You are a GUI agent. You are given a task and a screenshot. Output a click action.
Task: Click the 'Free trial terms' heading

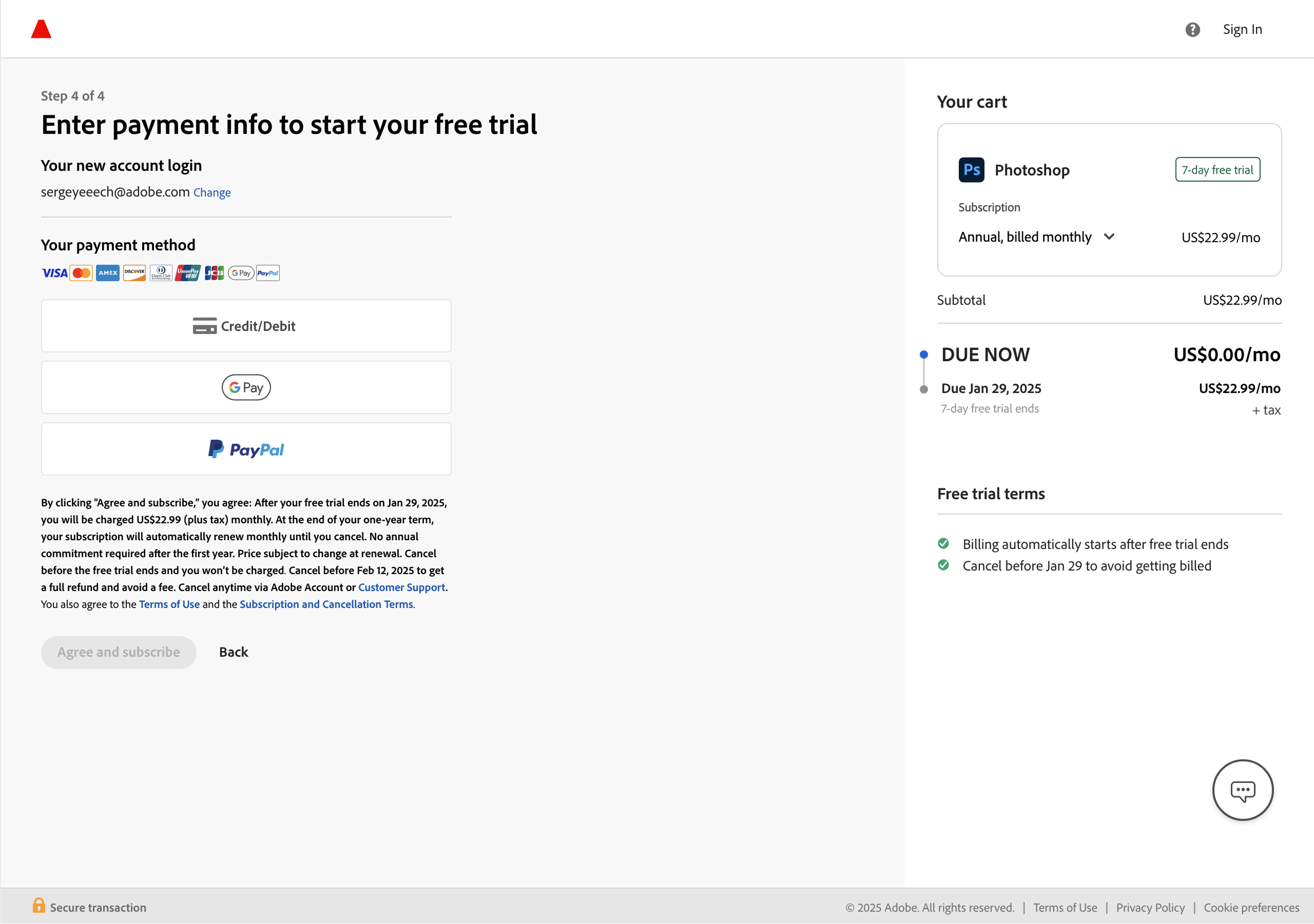(x=991, y=494)
